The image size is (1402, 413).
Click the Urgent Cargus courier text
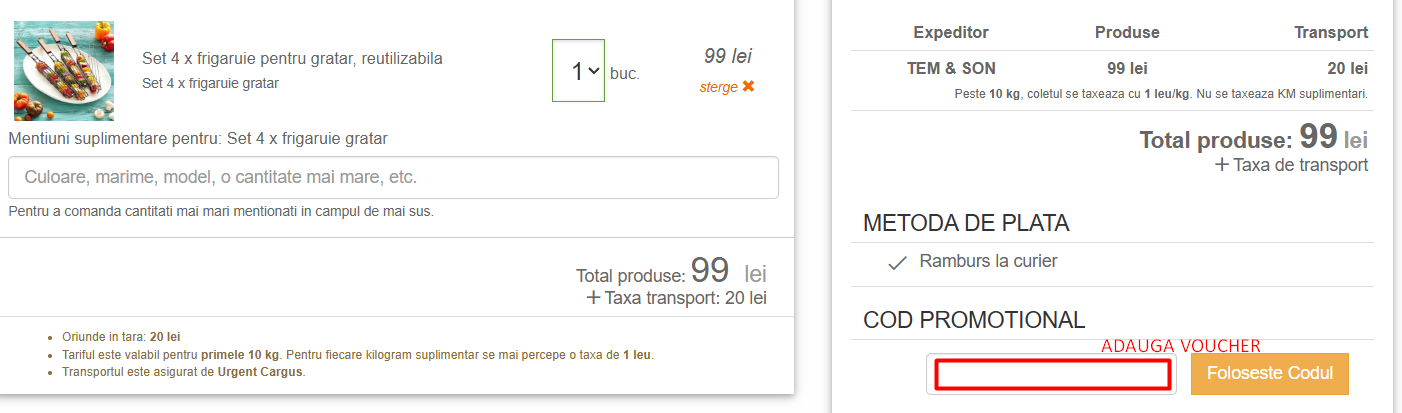click(260, 372)
